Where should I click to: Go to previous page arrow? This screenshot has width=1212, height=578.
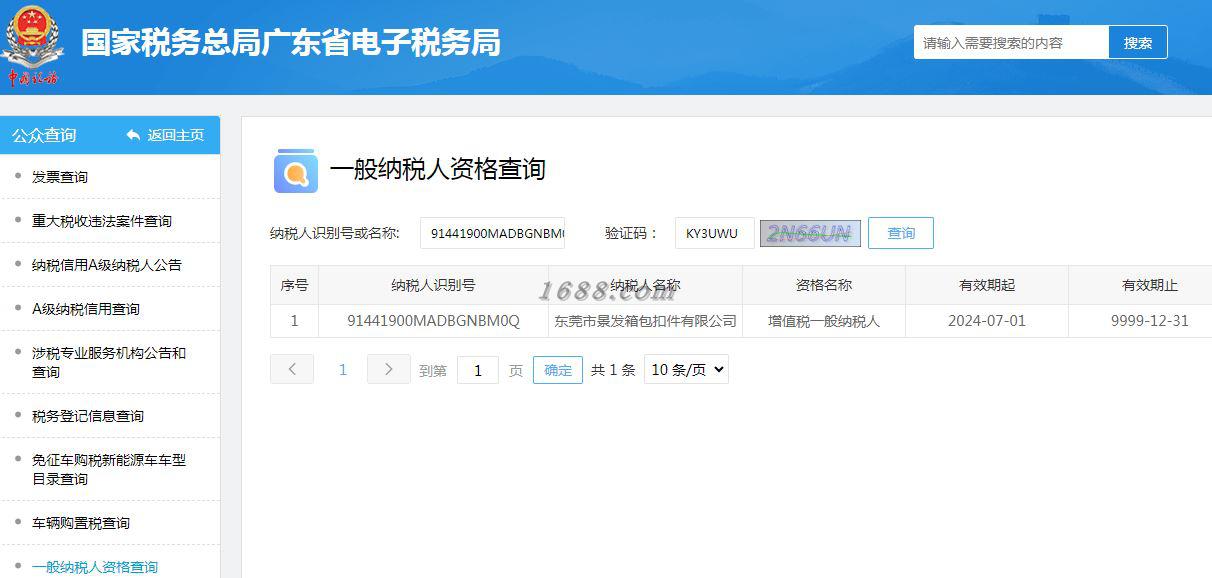point(292,369)
